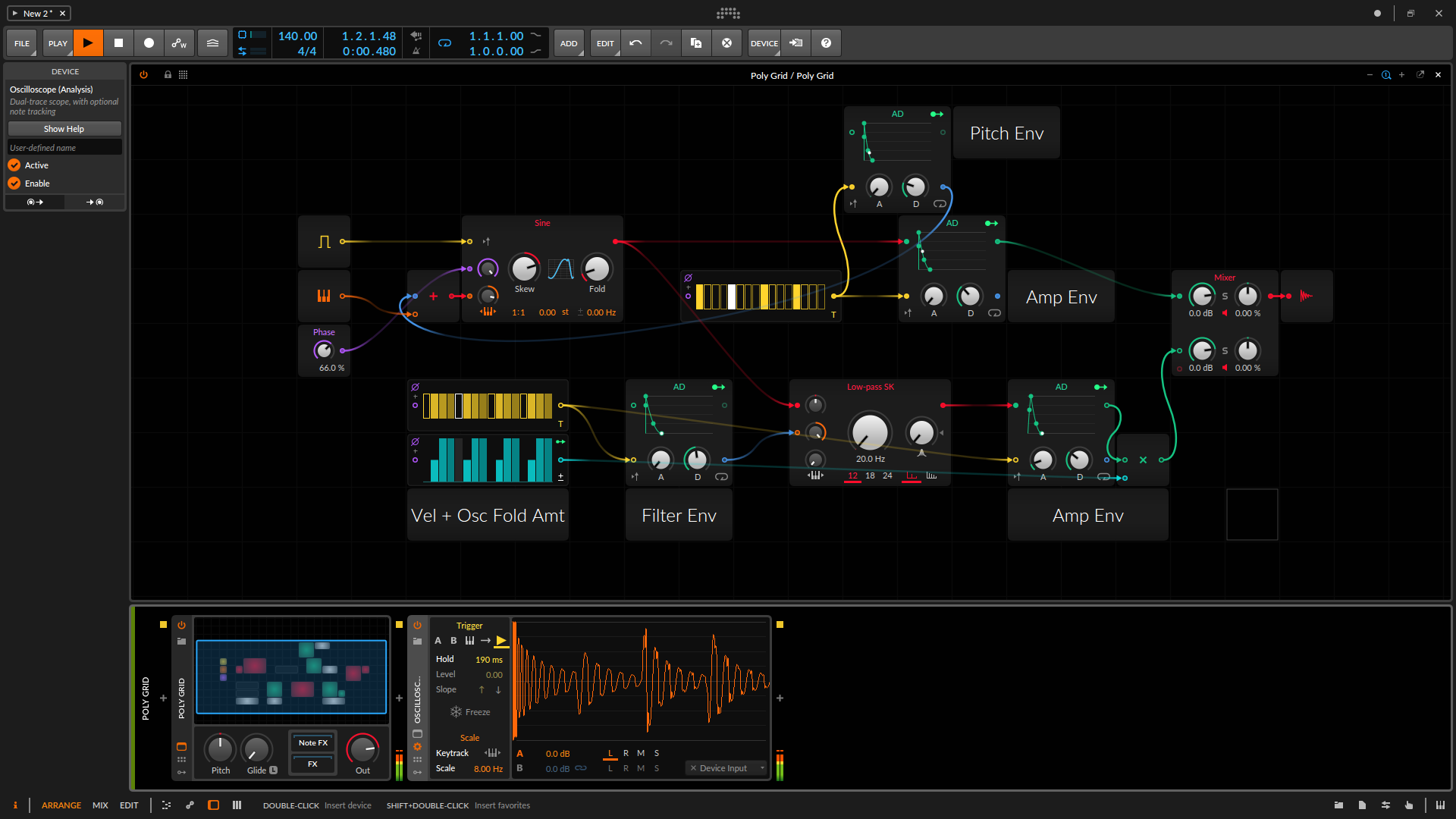Click the metronome icon in the transport
The width and height of the screenshot is (1456, 819).
pyautogui.click(x=416, y=50)
